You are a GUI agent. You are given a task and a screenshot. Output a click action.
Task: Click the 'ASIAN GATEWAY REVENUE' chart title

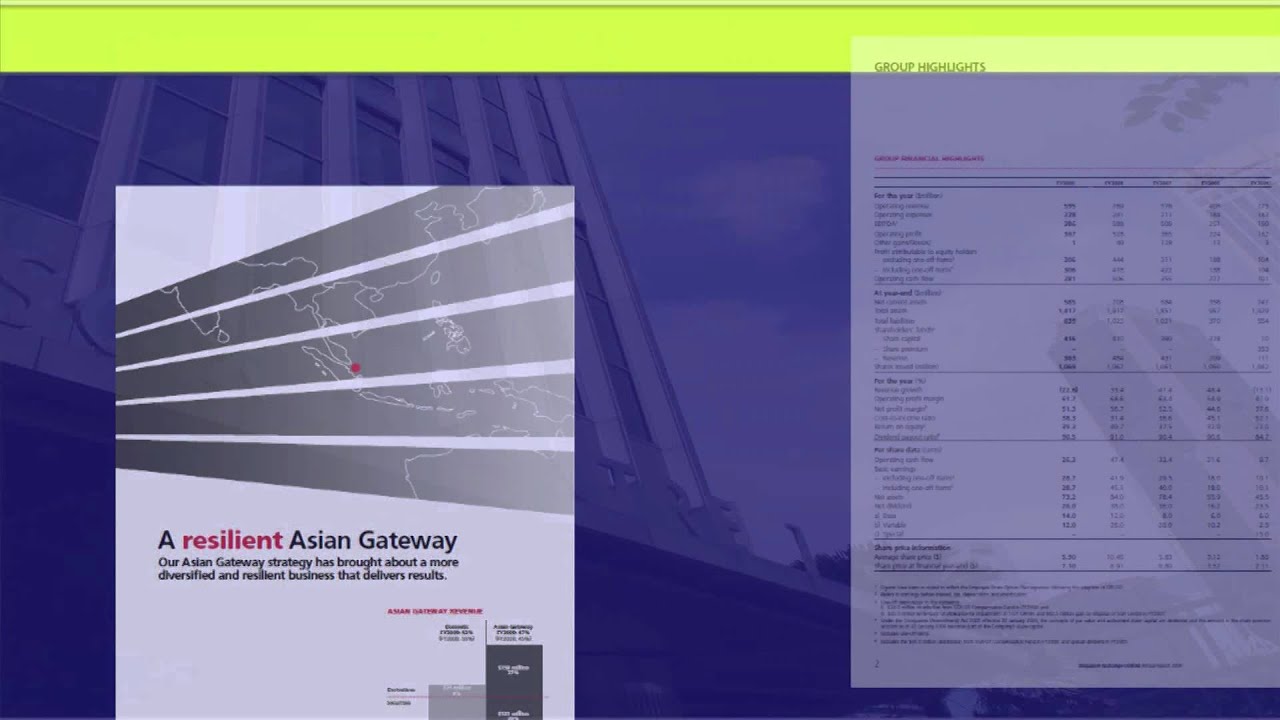point(435,610)
